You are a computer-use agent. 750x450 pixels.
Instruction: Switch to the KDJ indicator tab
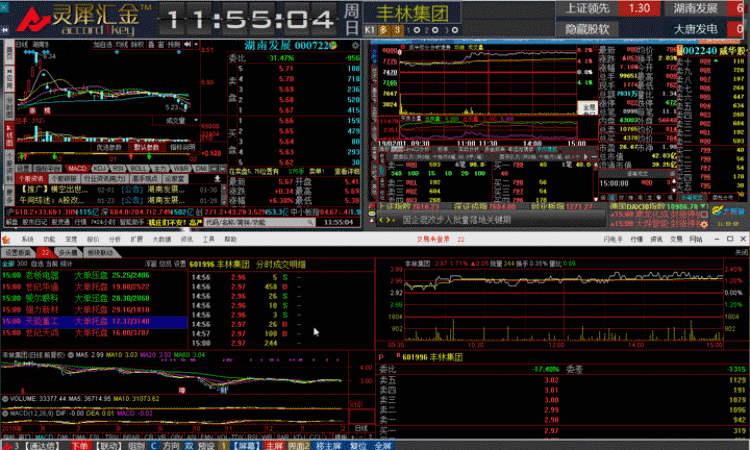click(x=99, y=168)
